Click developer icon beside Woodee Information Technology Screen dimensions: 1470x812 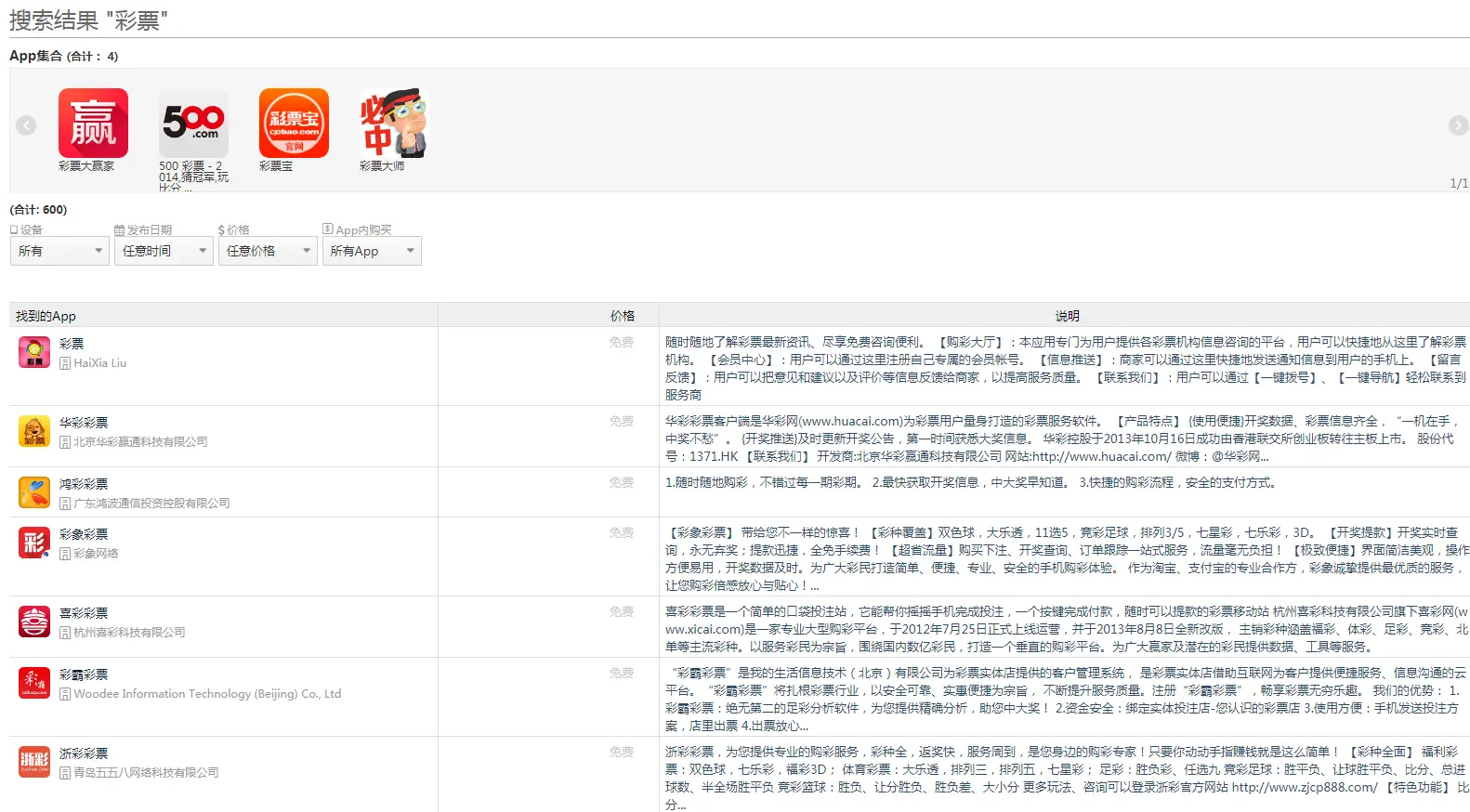point(65,694)
